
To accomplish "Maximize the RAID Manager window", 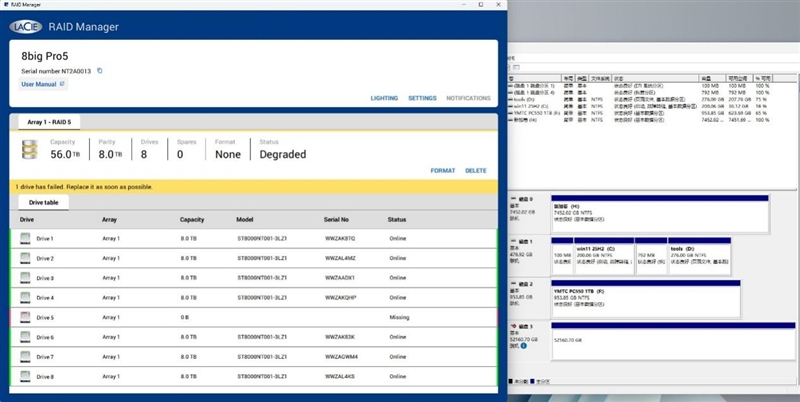I will 481,5.
